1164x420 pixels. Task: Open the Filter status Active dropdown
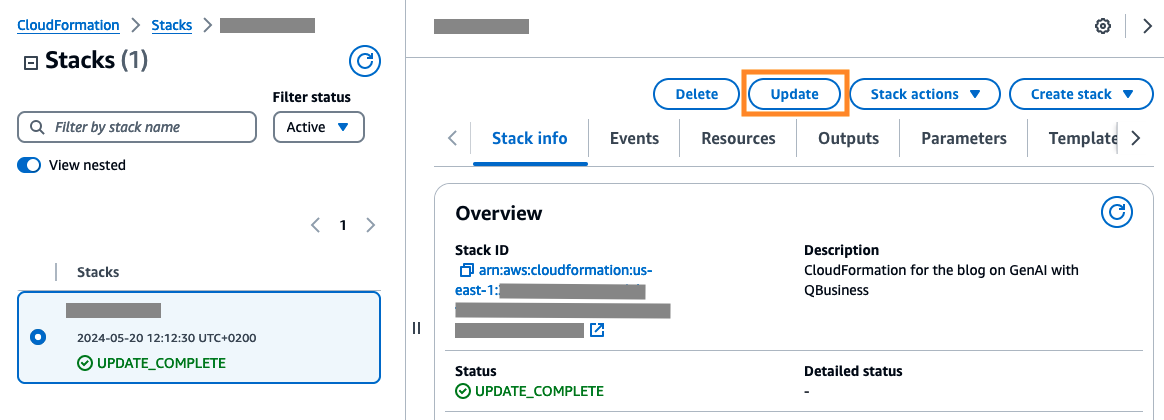[318, 127]
